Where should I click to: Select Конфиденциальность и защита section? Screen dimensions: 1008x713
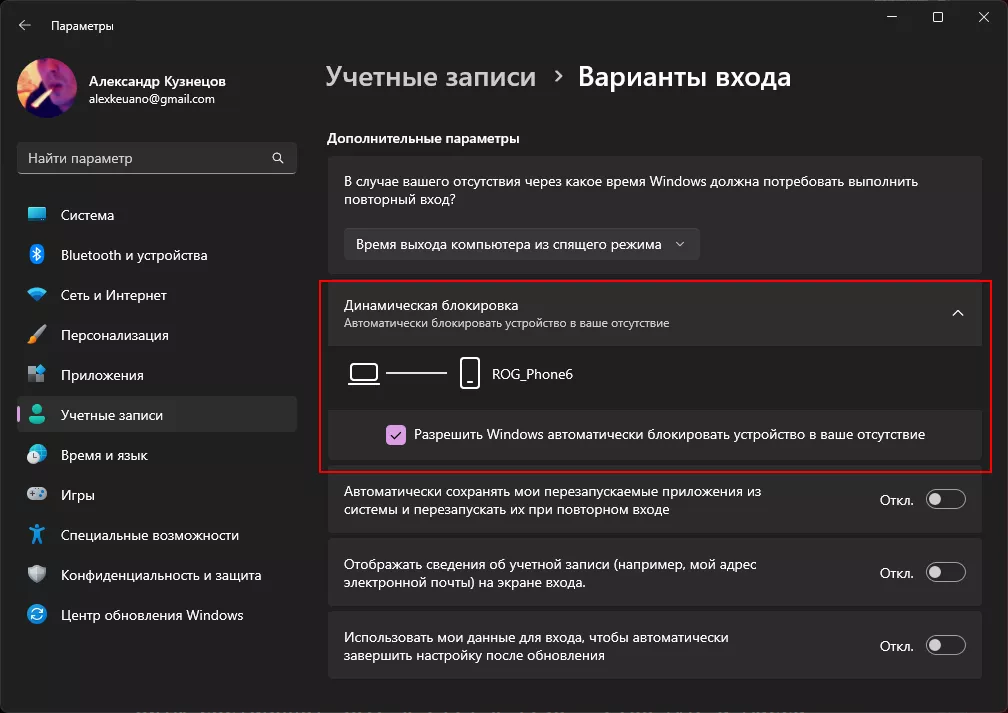(145, 575)
